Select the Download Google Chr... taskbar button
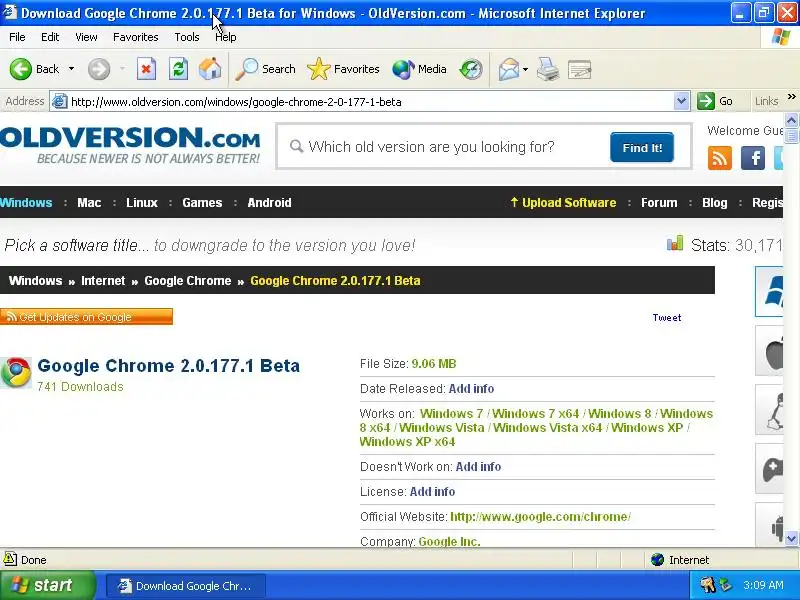Viewport: 800px width, 600px height. (186, 586)
